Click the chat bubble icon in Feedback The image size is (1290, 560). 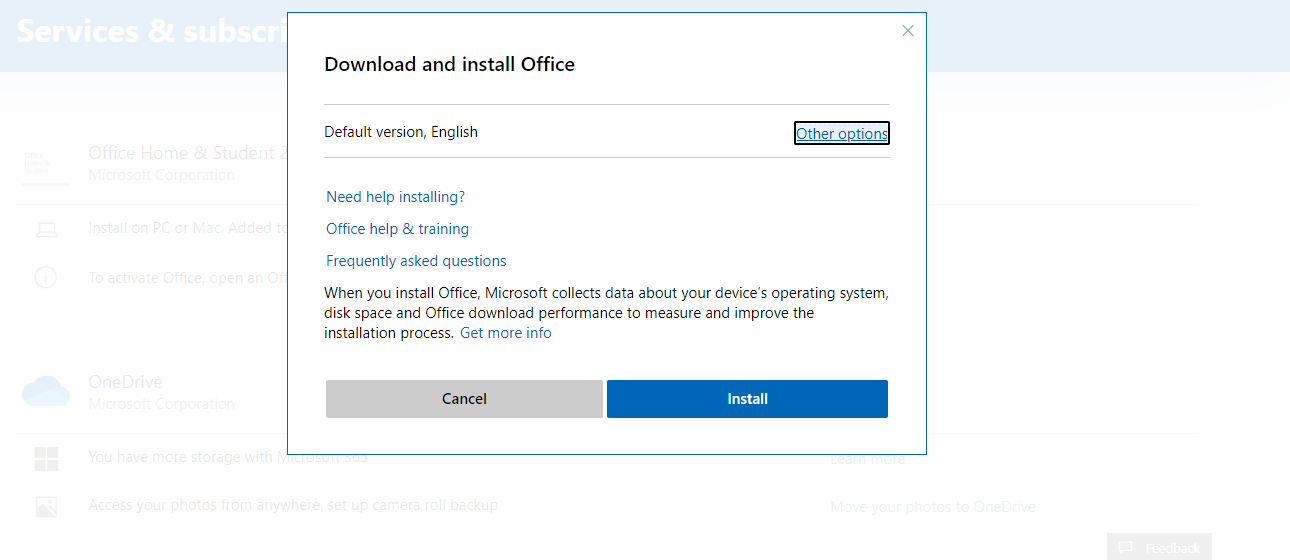coord(1126,548)
